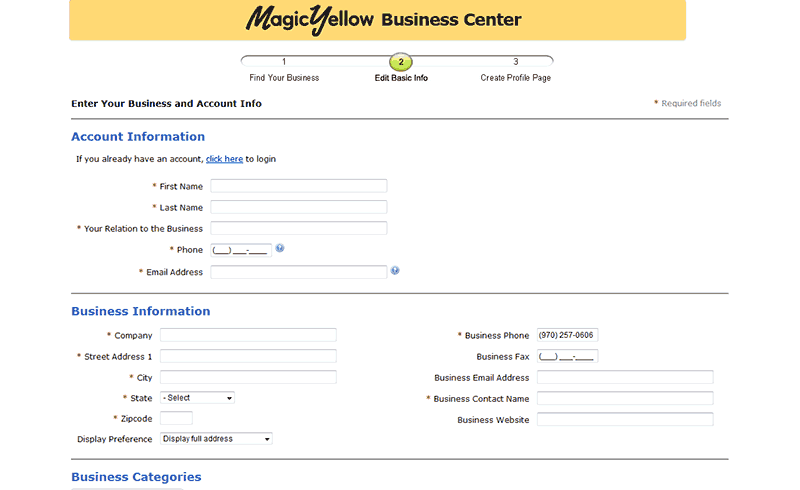The height and width of the screenshot is (490, 800).
Task: Click the MagicYellow Business Center logo
Action: (384, 20)
